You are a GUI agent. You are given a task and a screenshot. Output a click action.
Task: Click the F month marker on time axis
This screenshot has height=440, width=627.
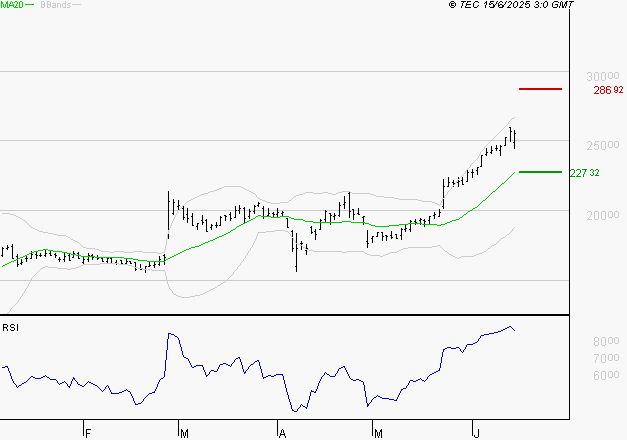(x=88, y=434)
